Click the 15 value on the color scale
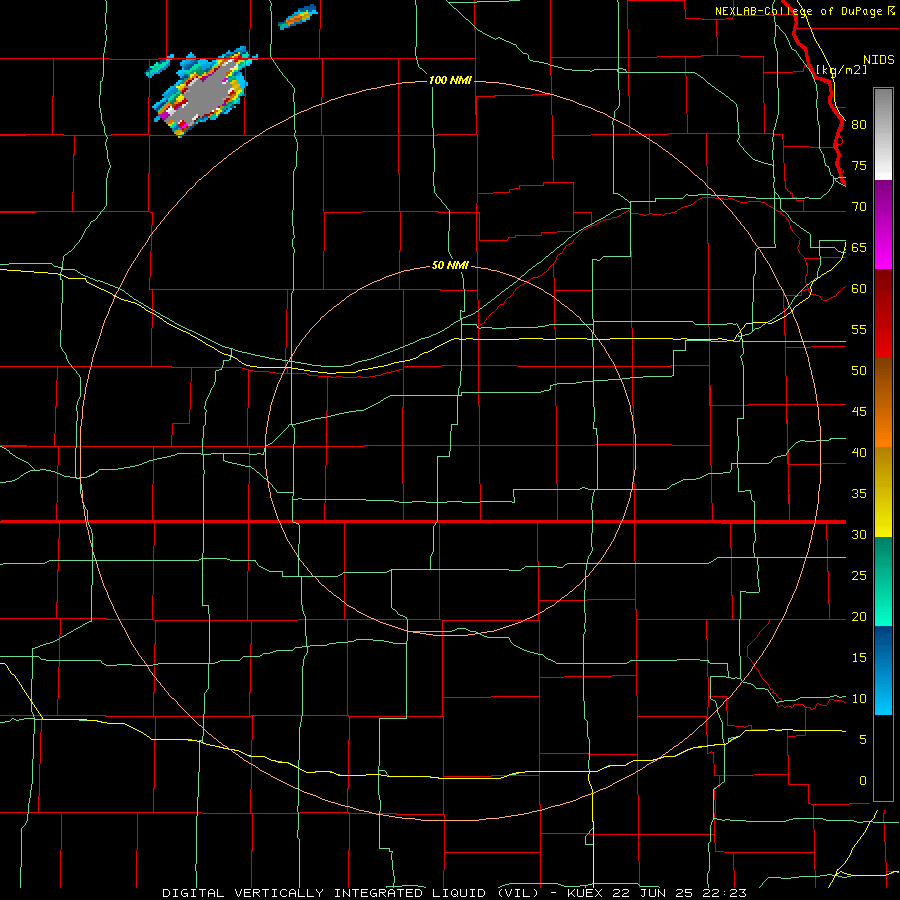Screen dimensions: 900x900 (859, 658)
